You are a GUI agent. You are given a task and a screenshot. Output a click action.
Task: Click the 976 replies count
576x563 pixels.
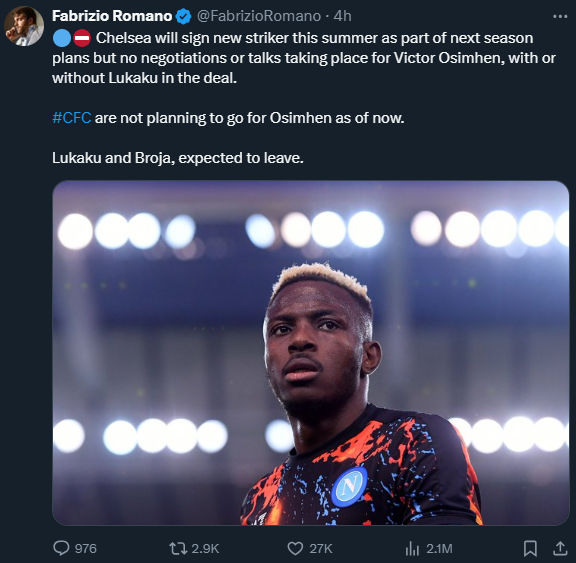(86, 549)
